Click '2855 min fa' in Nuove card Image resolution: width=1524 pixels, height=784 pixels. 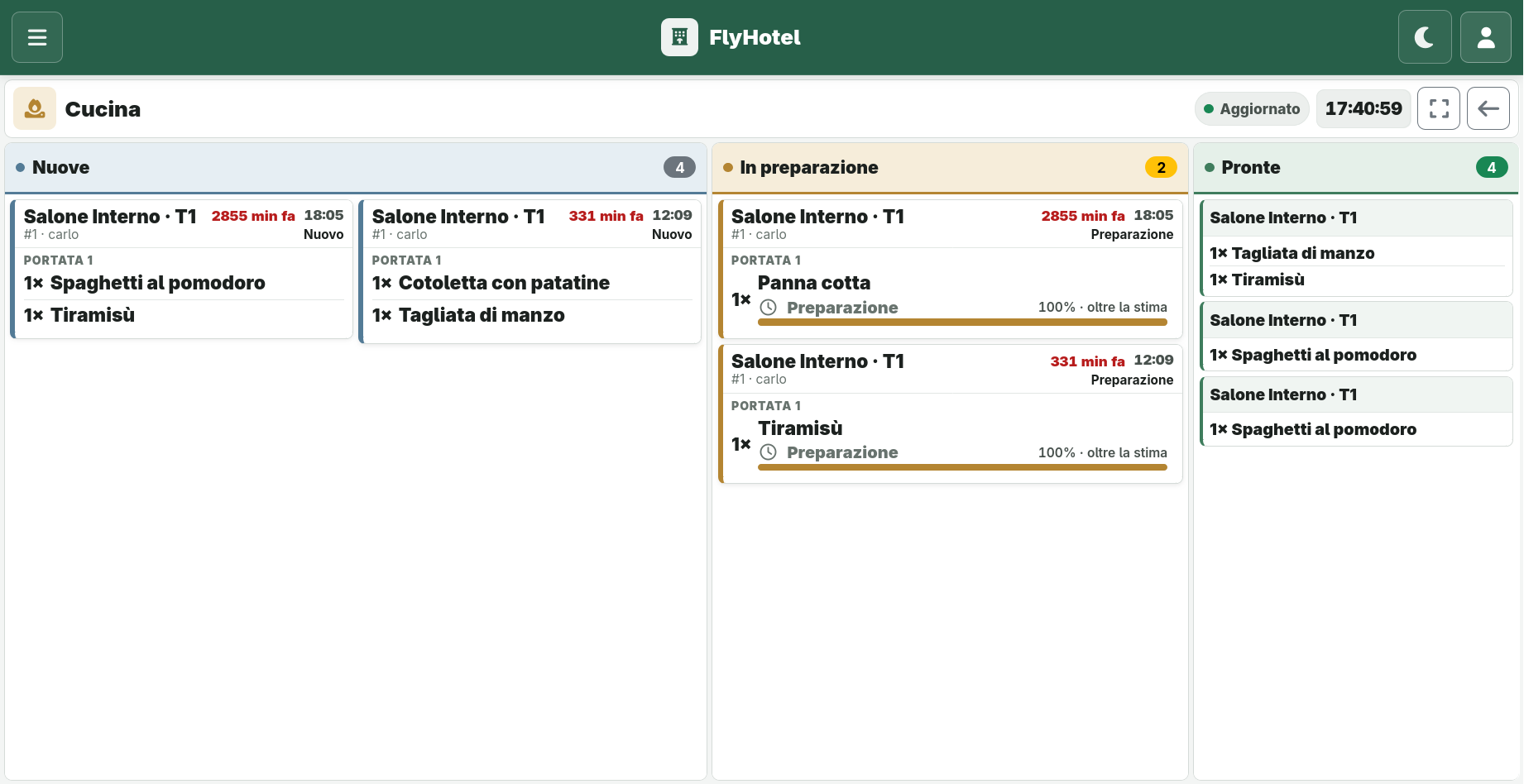coord(253,216)
